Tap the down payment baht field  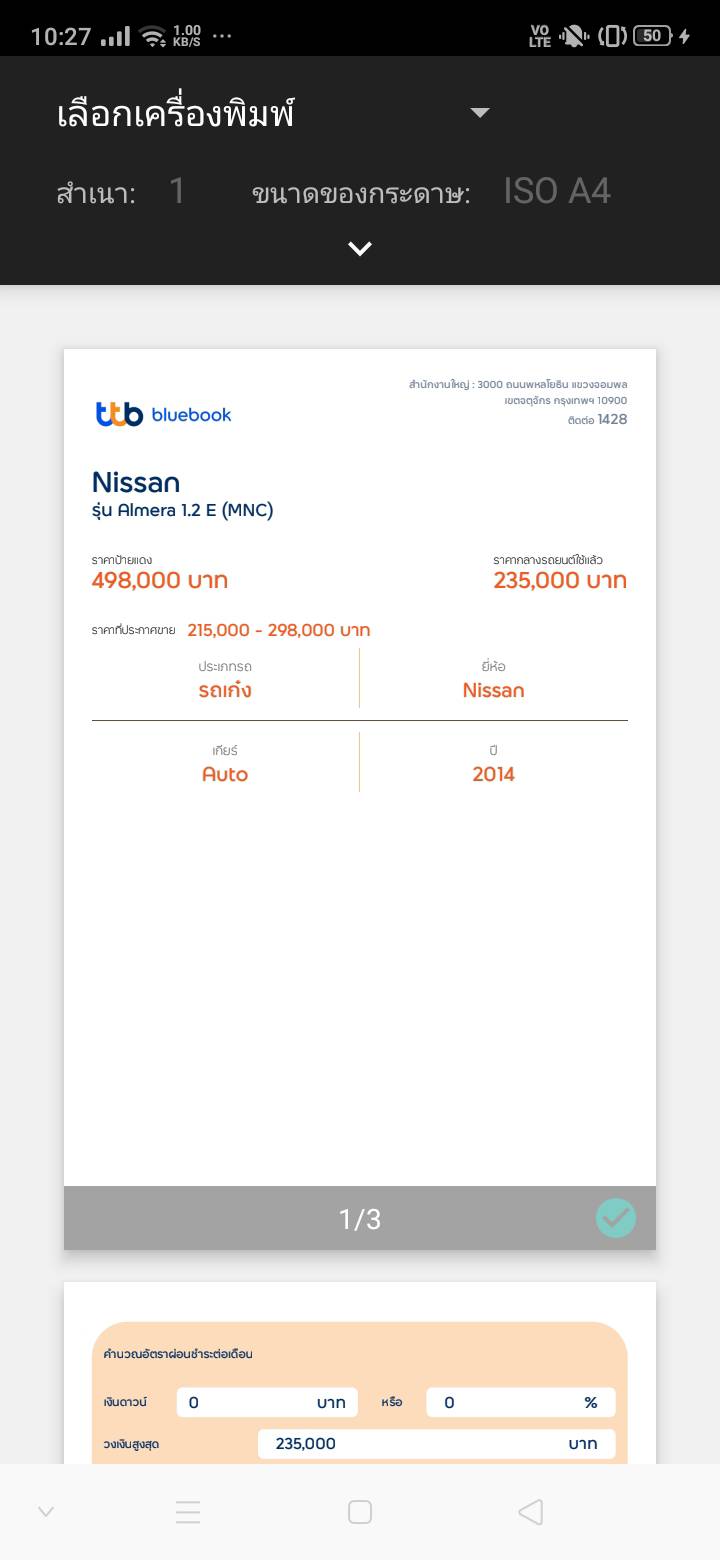point(266,1402)
